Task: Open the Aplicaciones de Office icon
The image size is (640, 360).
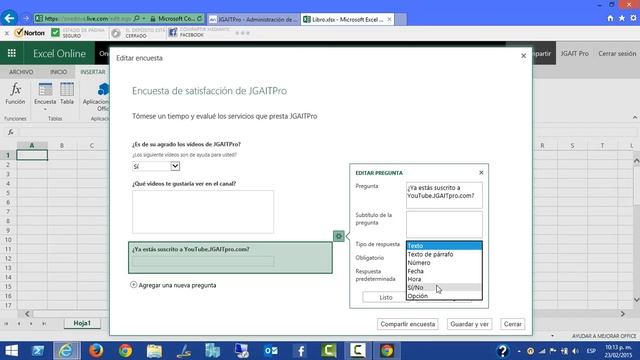Action: pyautogui.click(x=103, y=89)
